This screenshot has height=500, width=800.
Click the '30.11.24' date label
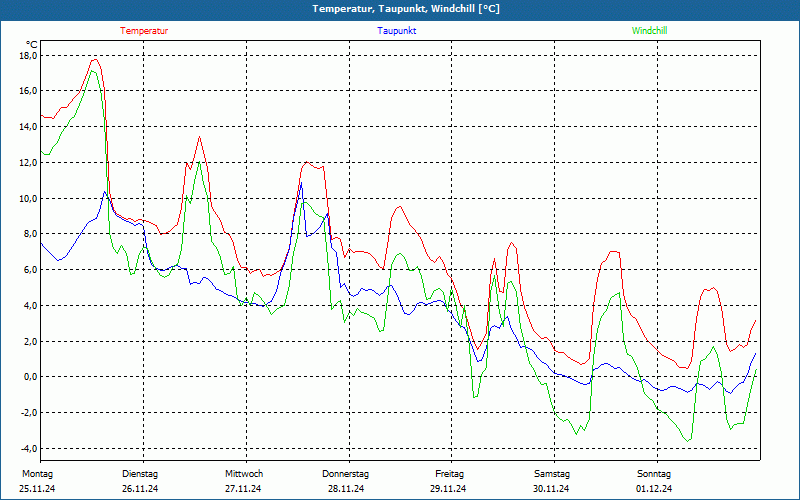tap(551, 489)
